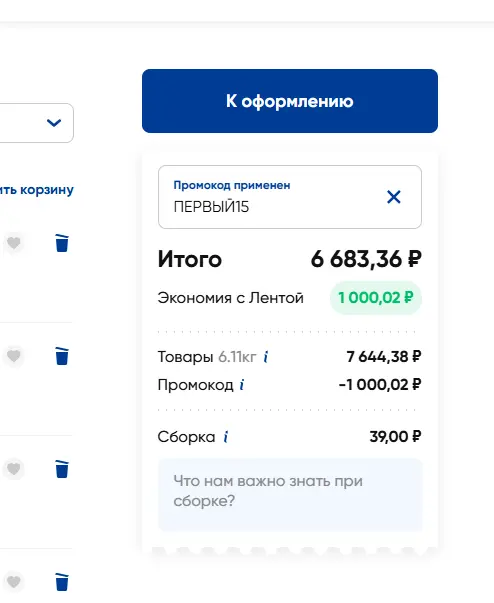Favorite the first cart item with heart
This screenshot has height=603, width=494.
14,243
